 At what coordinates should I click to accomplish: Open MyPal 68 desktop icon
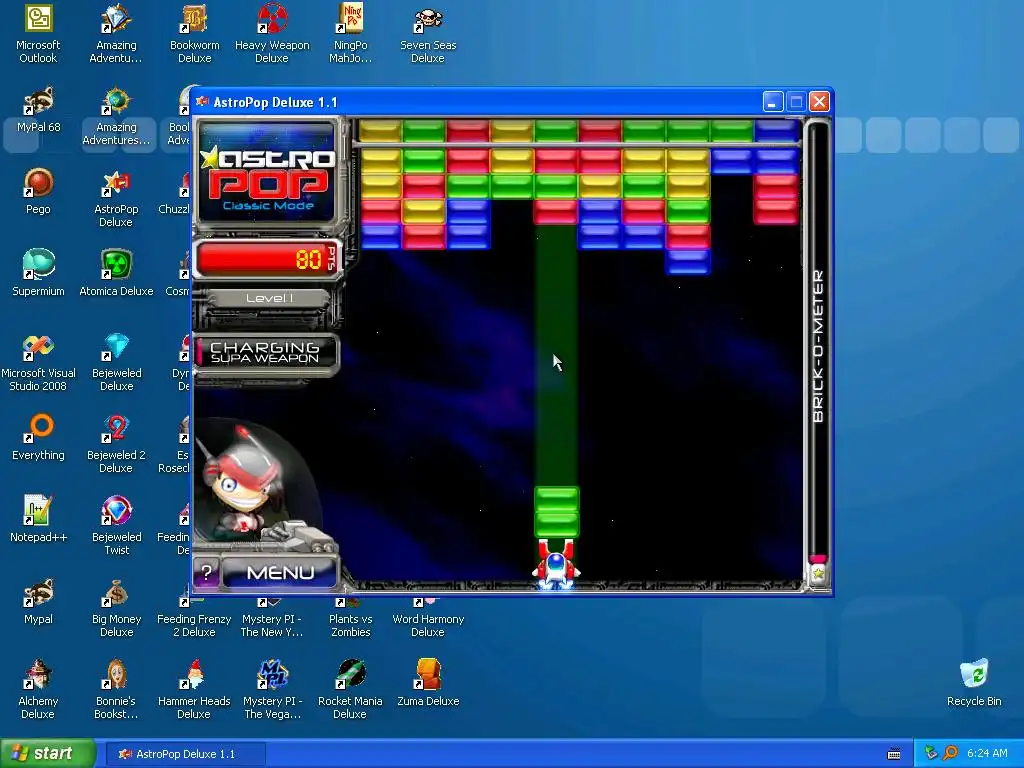click(39, 110)
